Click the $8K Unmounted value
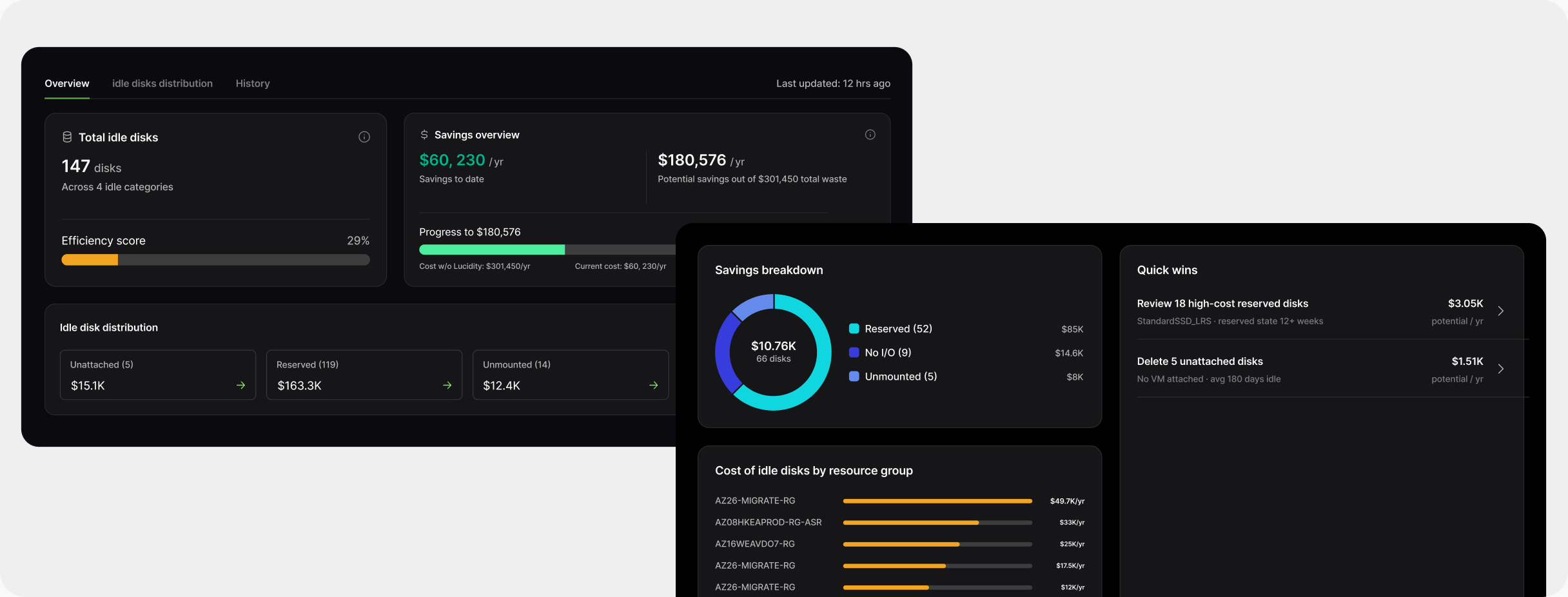This screenshot has height=597, width=1568. click(x=1075, y=377)
